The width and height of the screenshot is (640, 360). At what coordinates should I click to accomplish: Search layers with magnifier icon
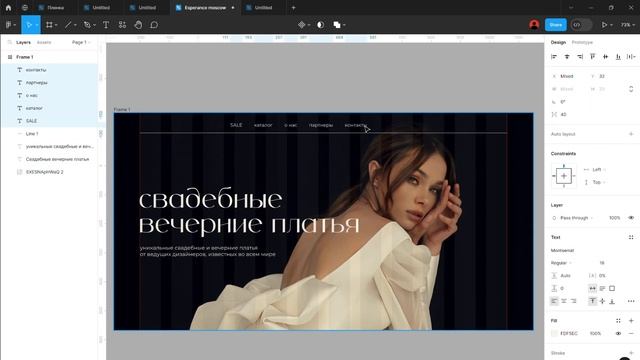9,42
